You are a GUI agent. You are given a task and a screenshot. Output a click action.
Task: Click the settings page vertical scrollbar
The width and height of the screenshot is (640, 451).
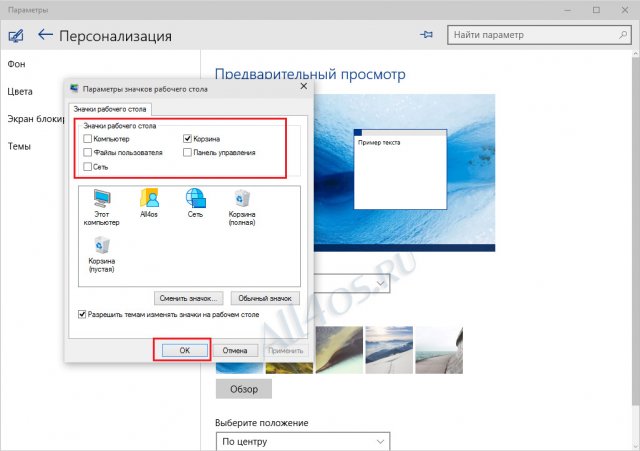[x=636, y=229]
